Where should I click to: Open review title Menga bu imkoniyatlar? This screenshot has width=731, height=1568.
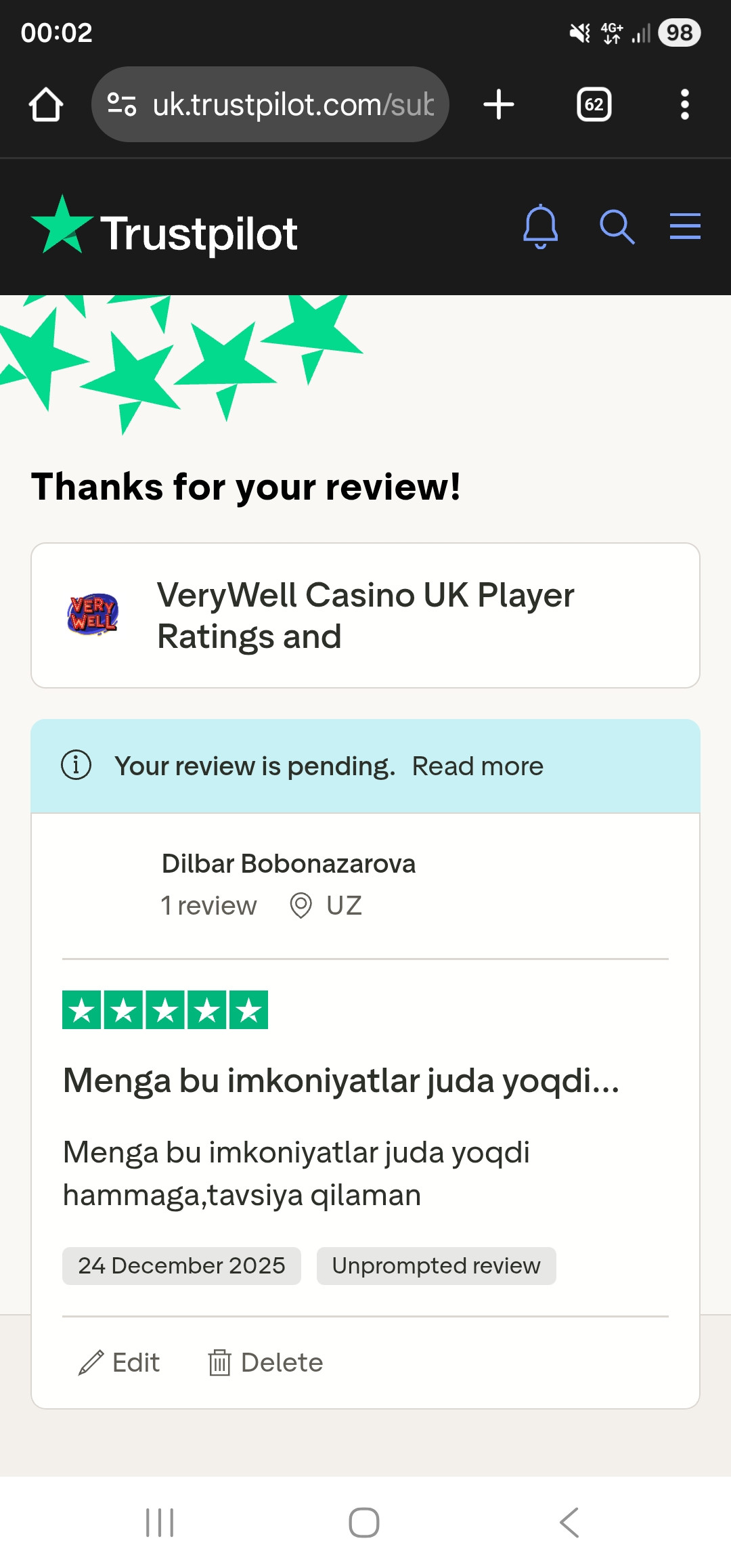click(341, 1081)
